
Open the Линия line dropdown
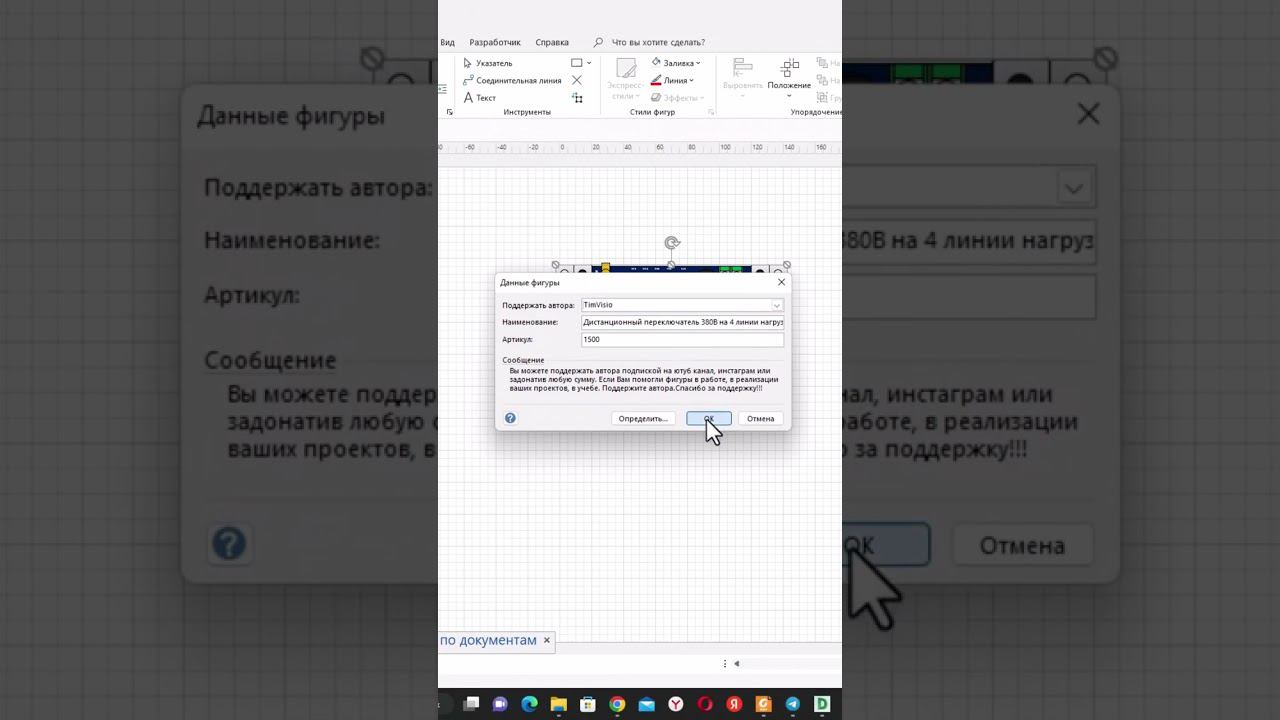pyautogui.click(x=672, y=80)
